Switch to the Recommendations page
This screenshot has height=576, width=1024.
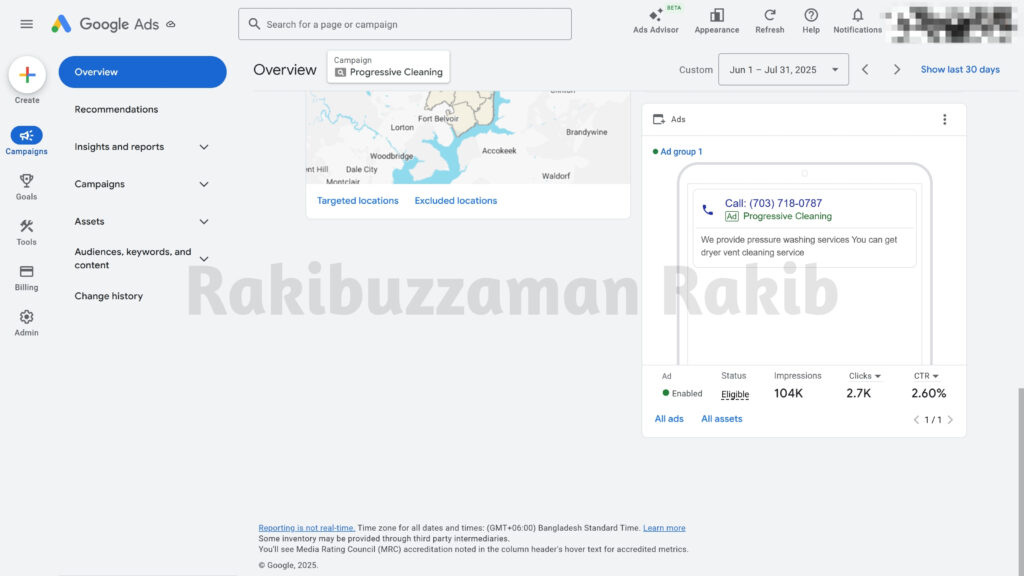pyautogui.click(x=117, y=109)
